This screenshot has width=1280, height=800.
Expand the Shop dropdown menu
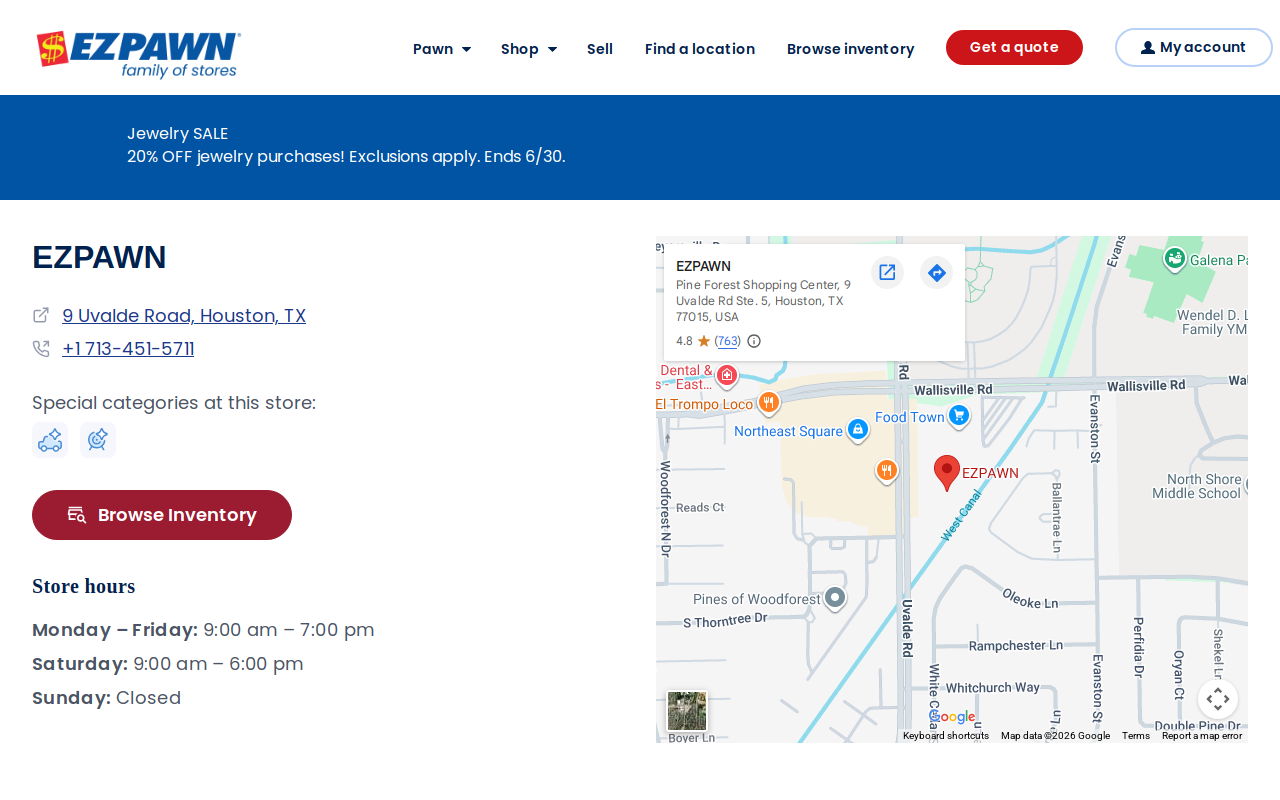click(529, 49)
